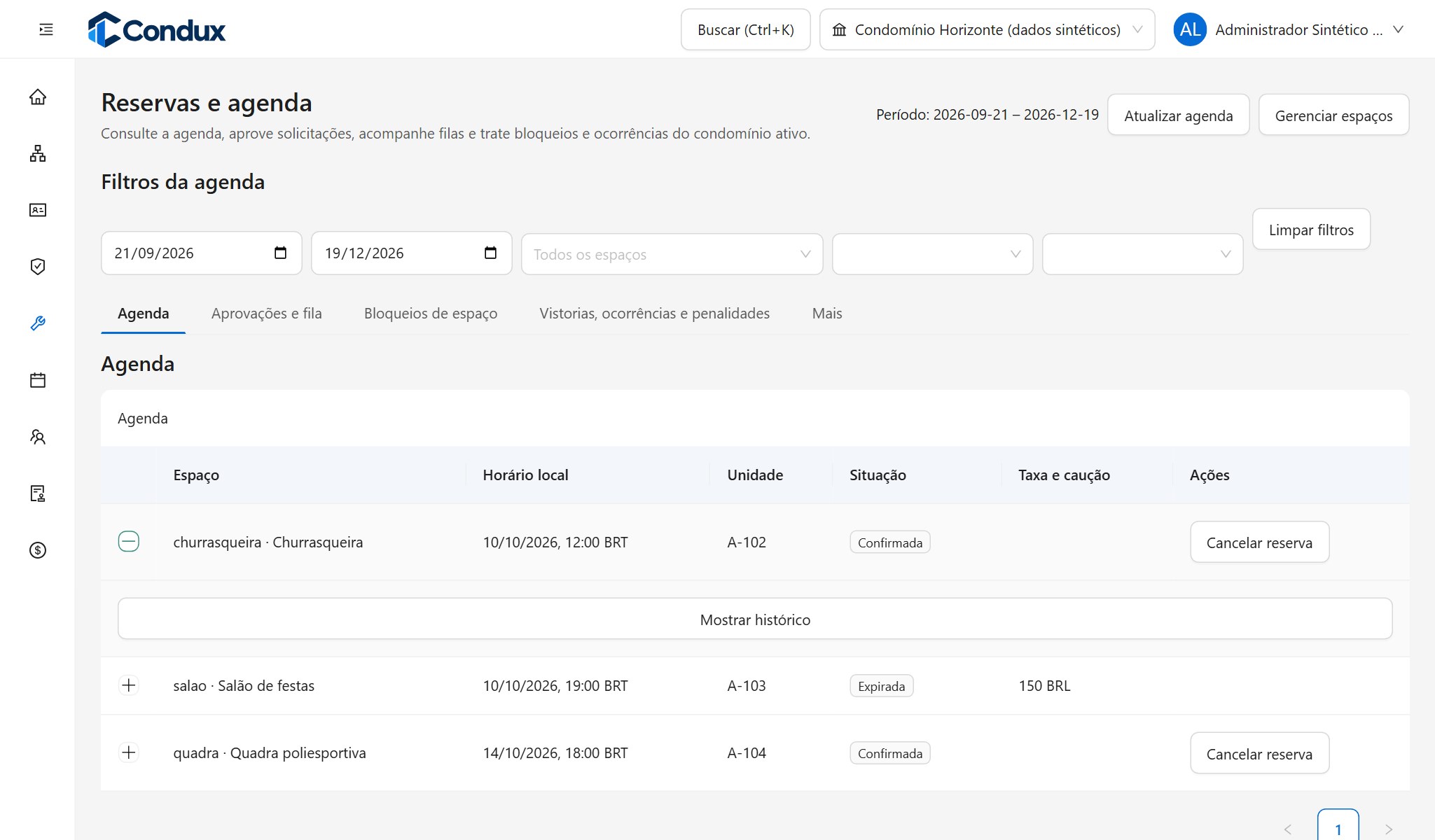Open the people sidebar icon
The height and width of the screenshot is (840, 1435).
click(38, 437)
